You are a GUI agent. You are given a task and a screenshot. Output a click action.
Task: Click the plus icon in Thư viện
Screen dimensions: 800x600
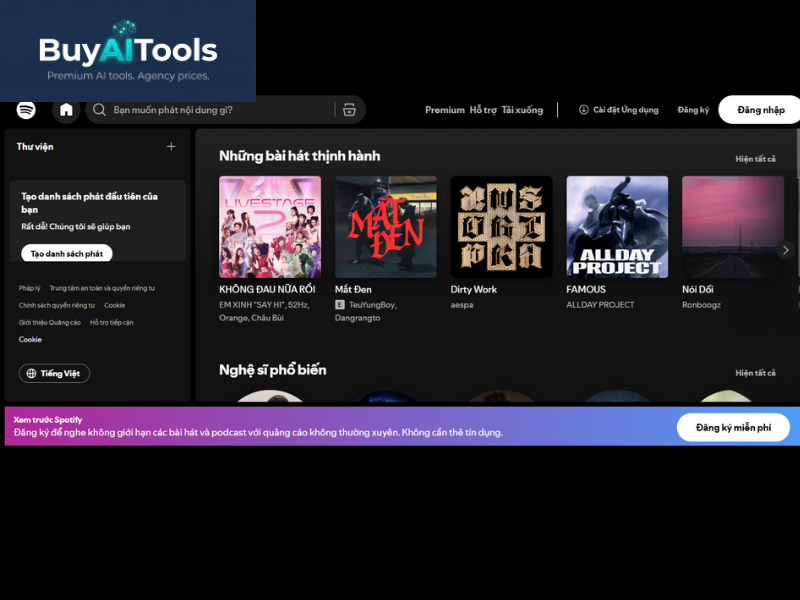171,147
